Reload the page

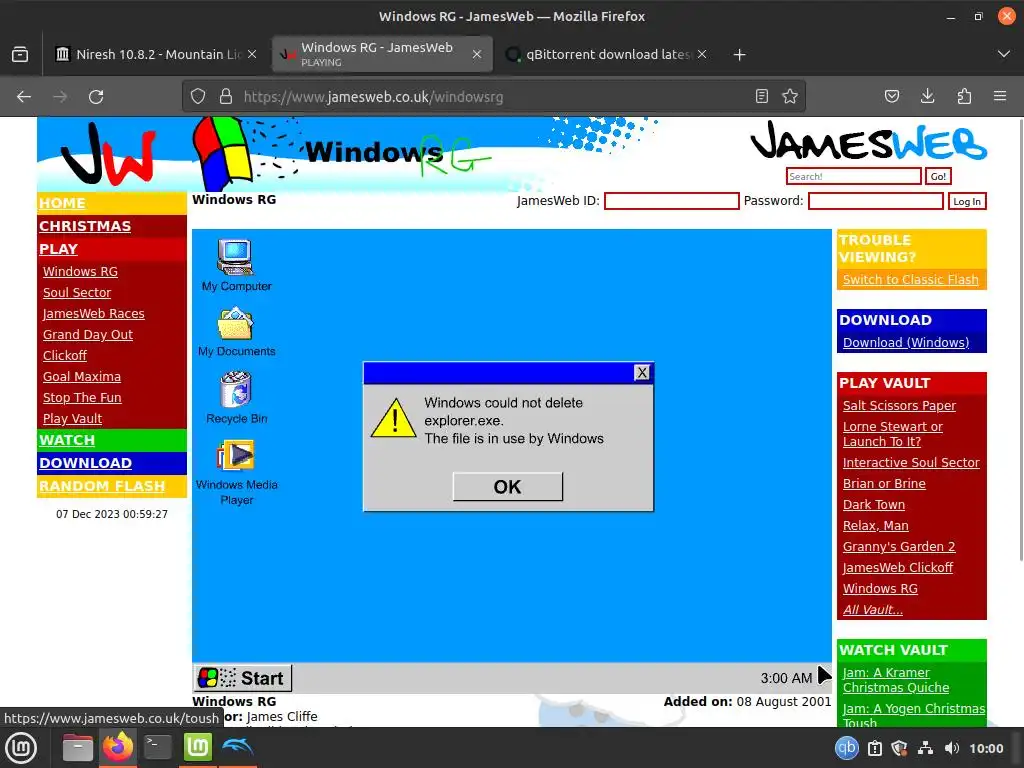tap(96, 97)
